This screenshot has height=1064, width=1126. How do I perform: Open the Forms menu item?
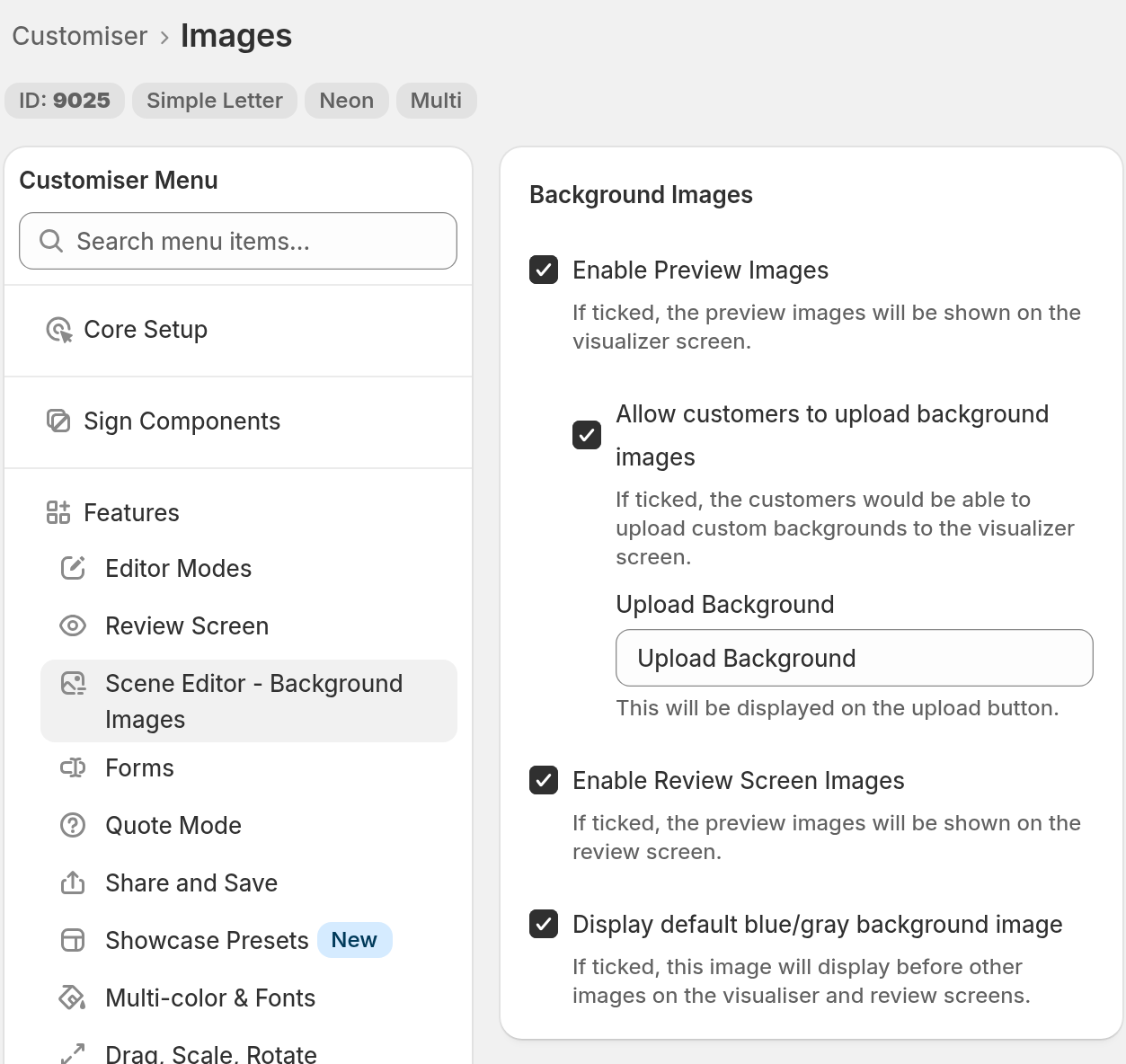[249, 767]
